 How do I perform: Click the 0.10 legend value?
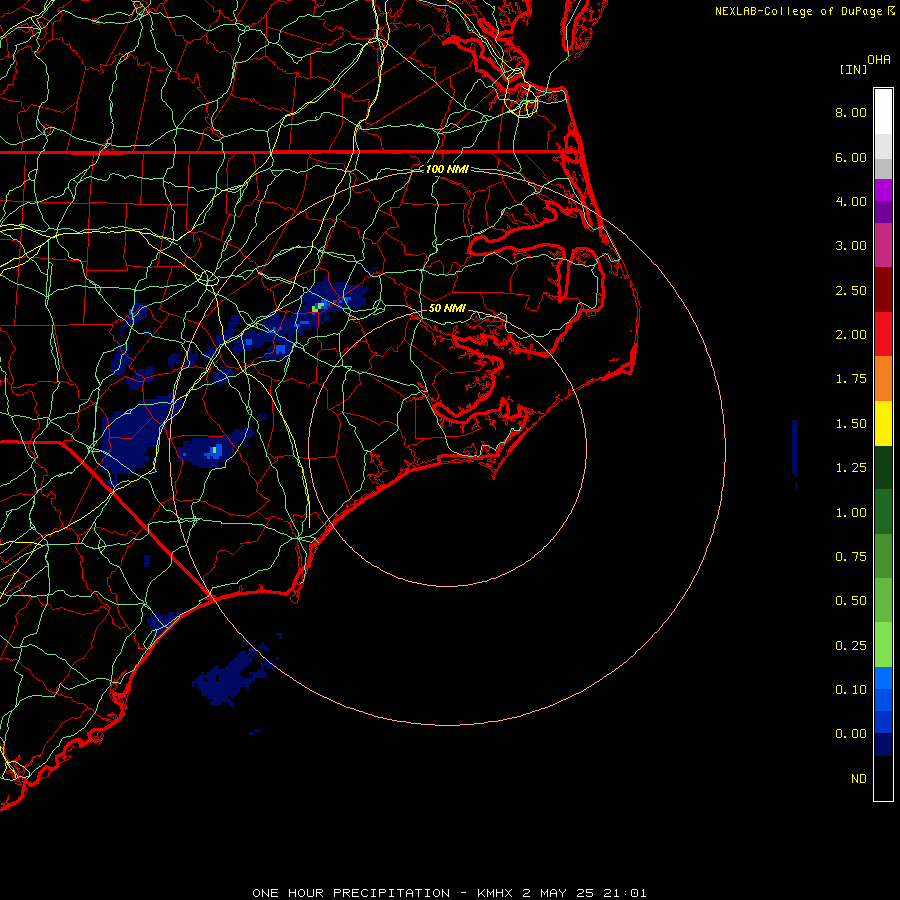851,690
